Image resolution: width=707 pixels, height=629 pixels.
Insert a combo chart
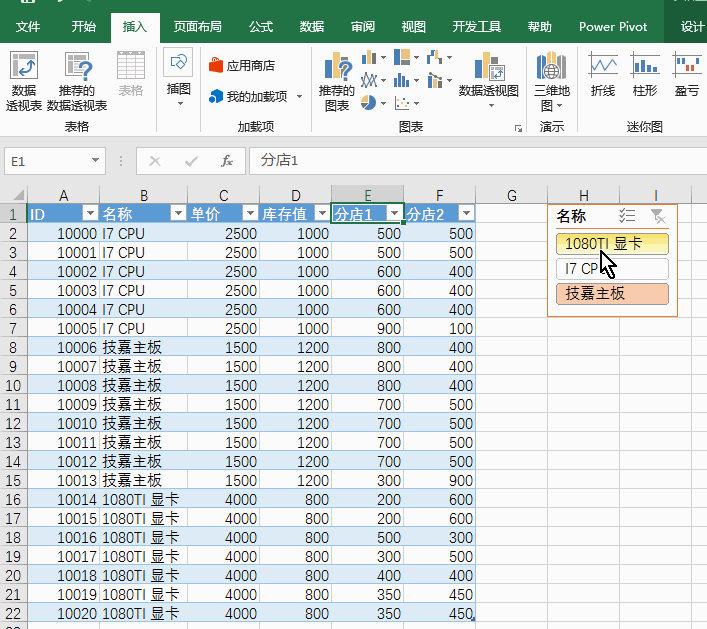point(440,81)
